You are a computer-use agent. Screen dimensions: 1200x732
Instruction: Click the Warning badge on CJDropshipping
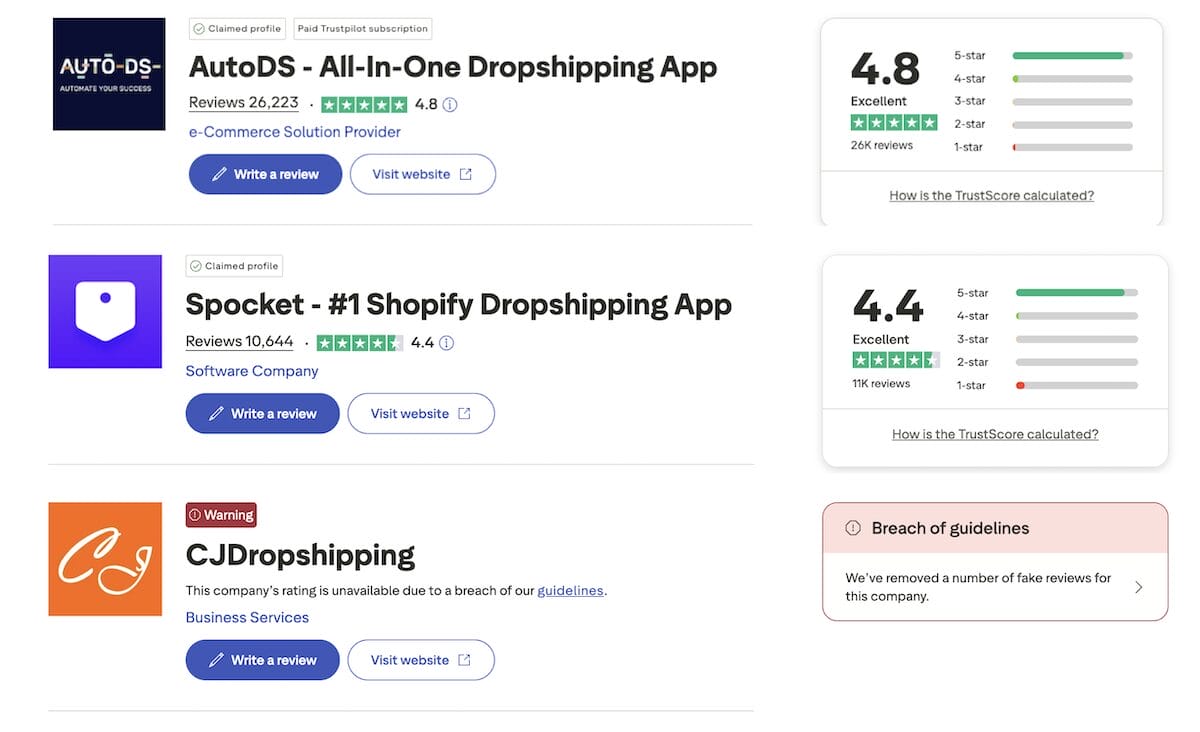[x=220, y=514]
